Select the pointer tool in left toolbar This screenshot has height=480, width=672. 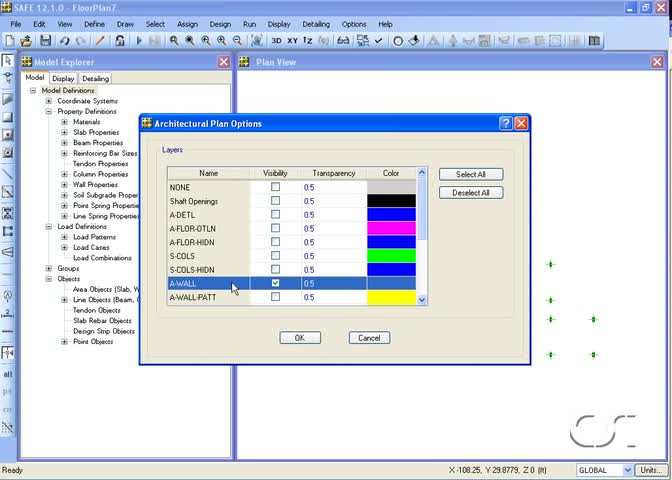point(8,61)
